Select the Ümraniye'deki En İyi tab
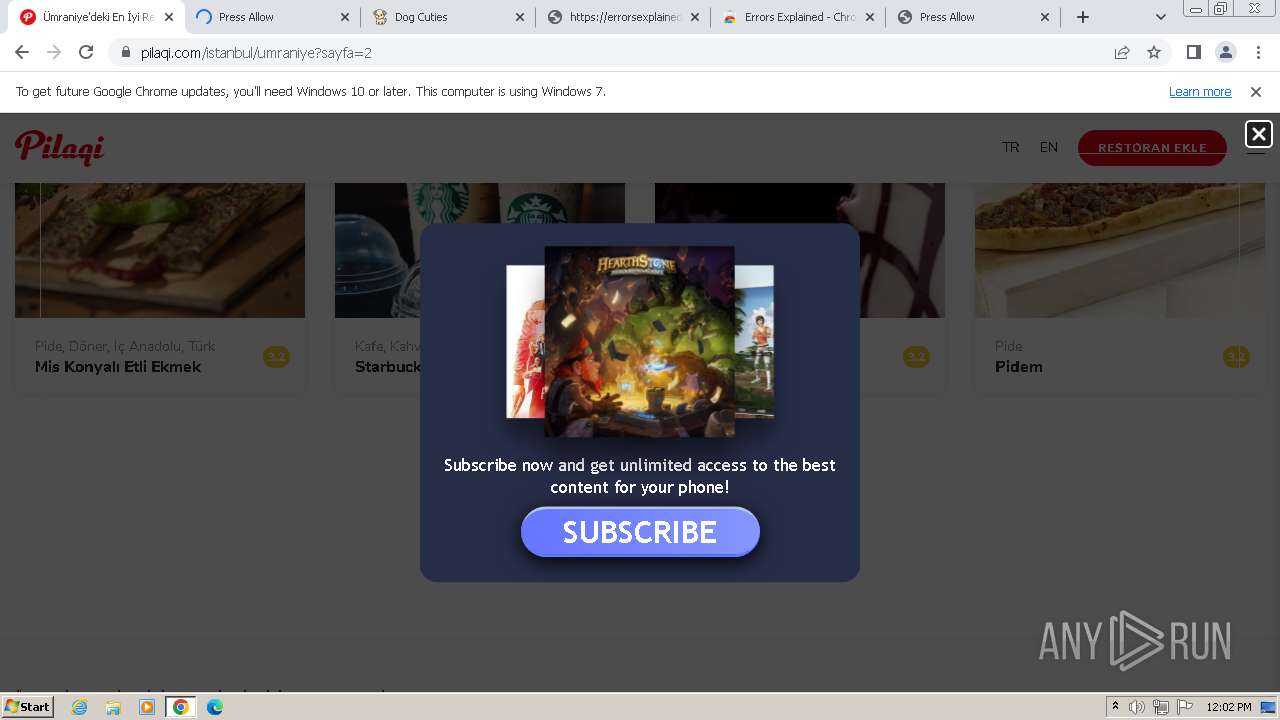Viewport: 1280px width, 720px height. 98,17
